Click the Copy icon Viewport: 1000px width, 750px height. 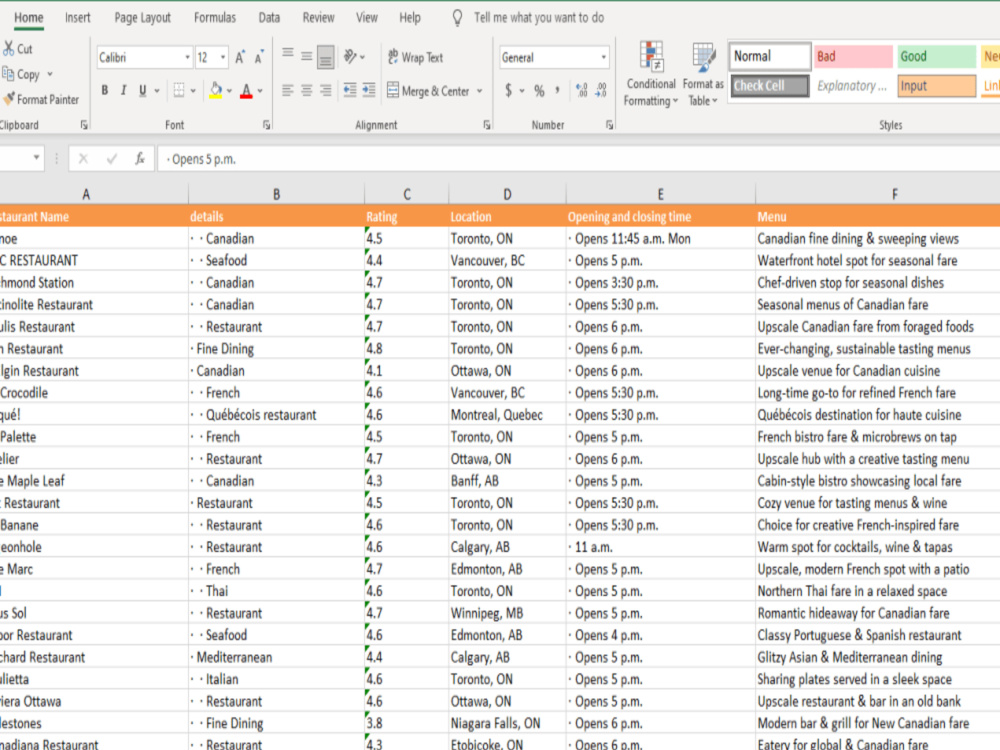pos(8,74)
